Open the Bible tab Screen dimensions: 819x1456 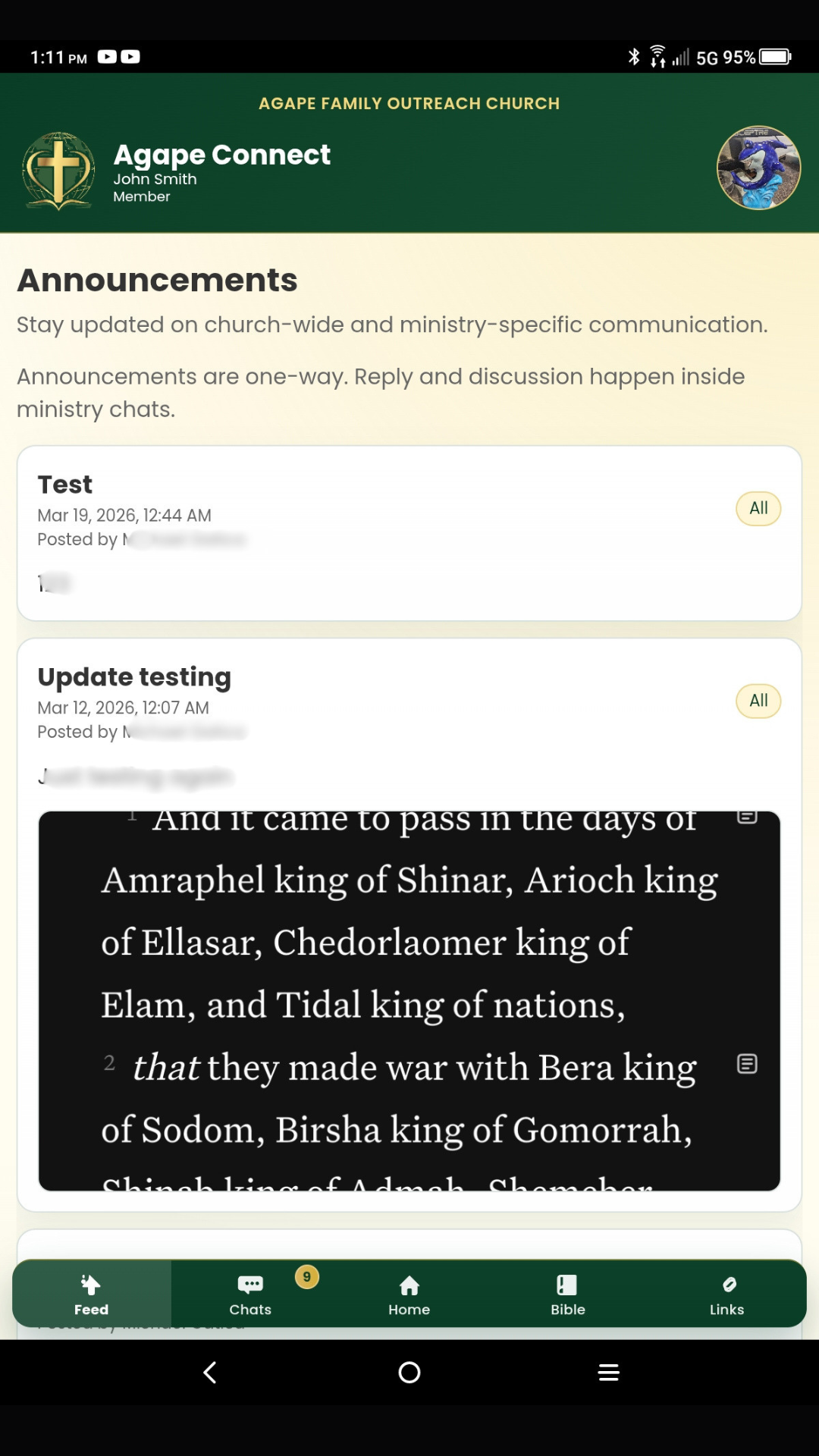tap(568, 1294)
